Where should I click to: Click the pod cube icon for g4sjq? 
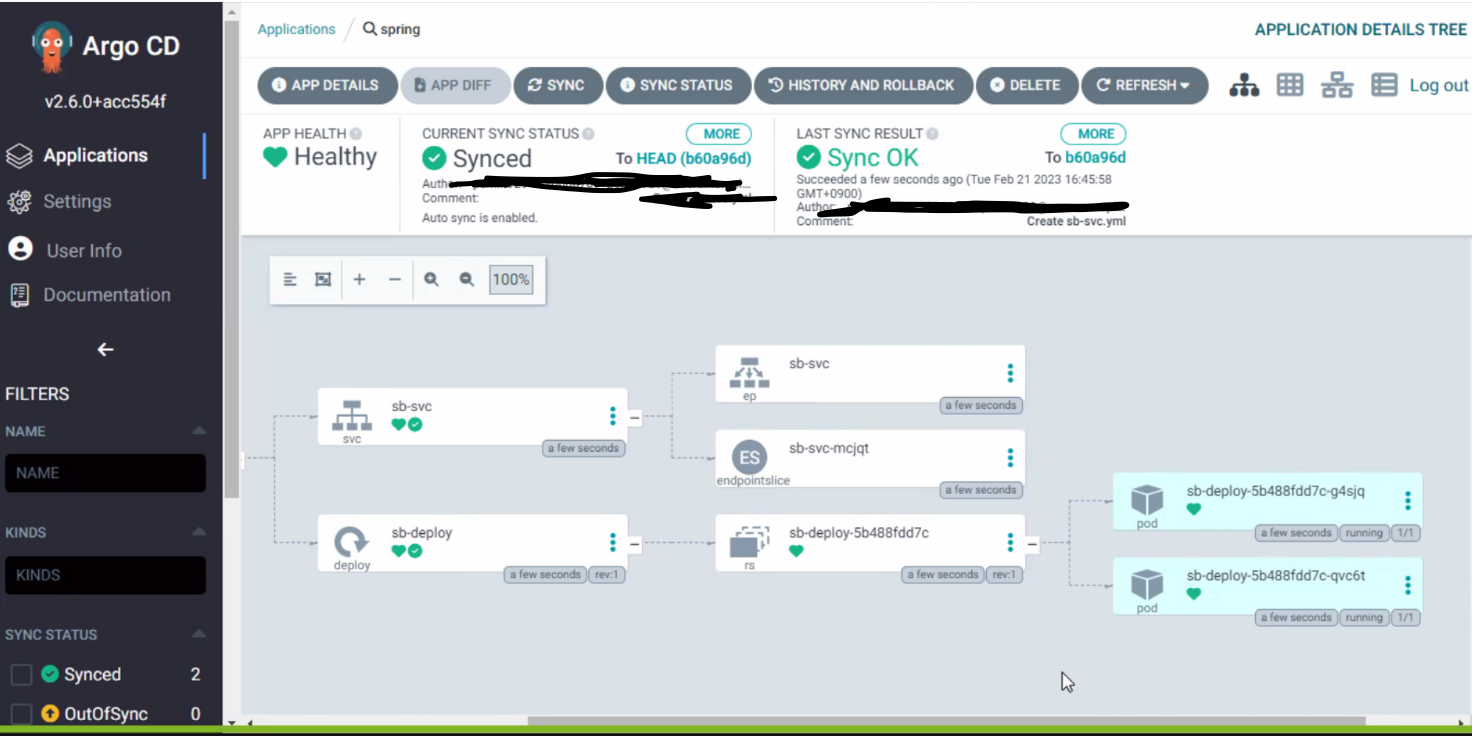(1147, 500)
